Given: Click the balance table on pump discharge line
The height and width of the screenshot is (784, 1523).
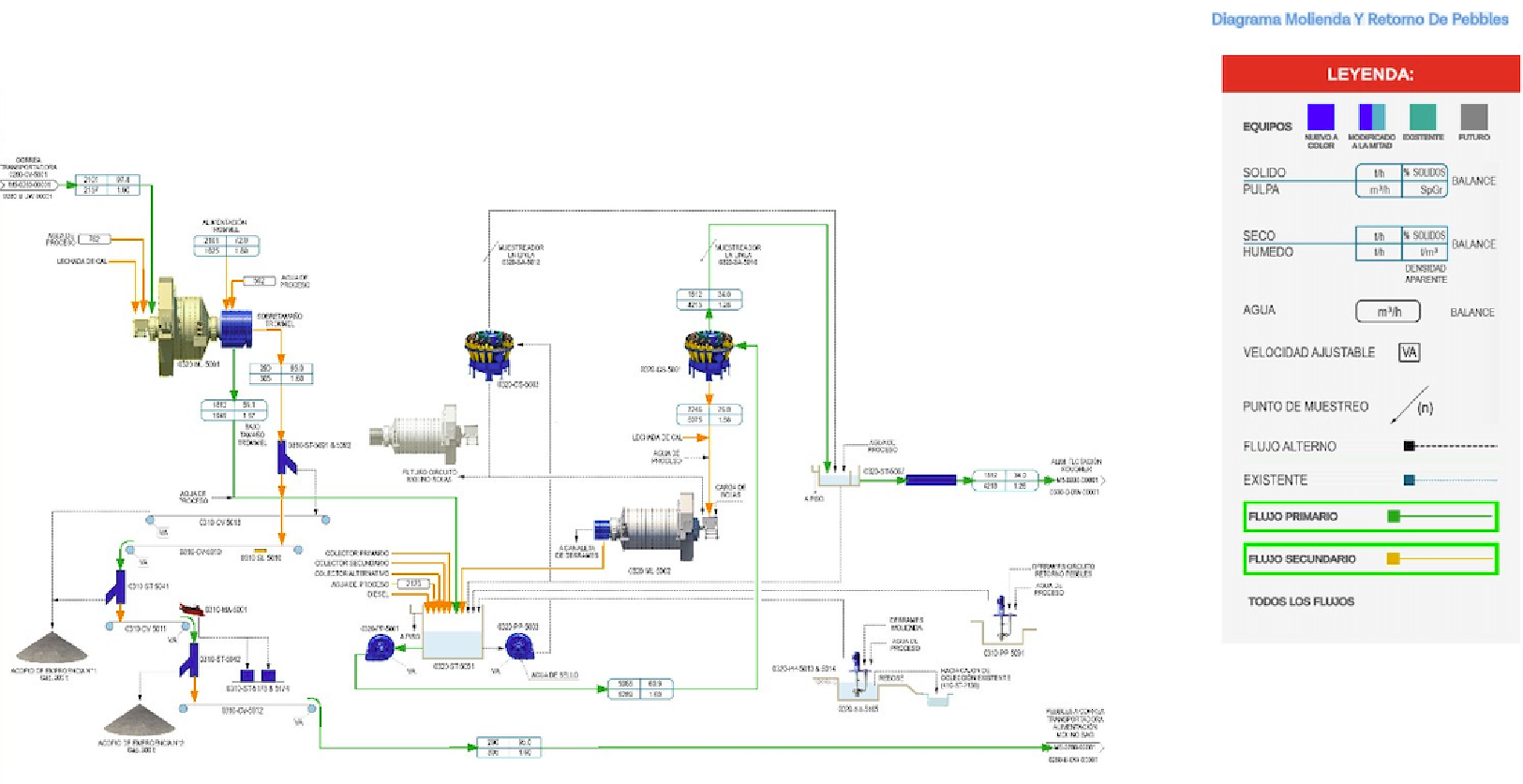Looking at the screenshot, I should tap(640, 689).
